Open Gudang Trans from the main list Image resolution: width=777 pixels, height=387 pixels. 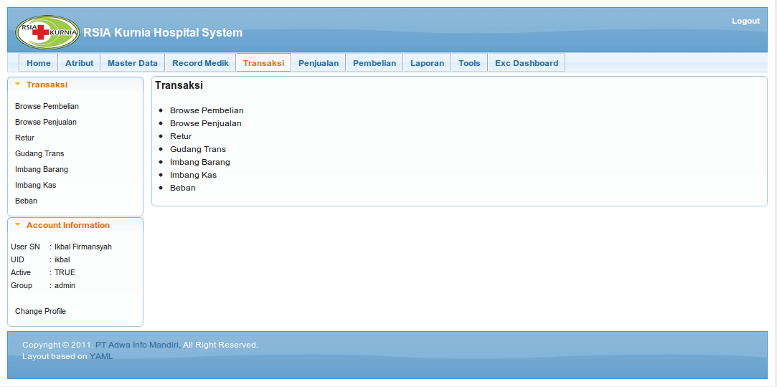click(x=198, y=149)
